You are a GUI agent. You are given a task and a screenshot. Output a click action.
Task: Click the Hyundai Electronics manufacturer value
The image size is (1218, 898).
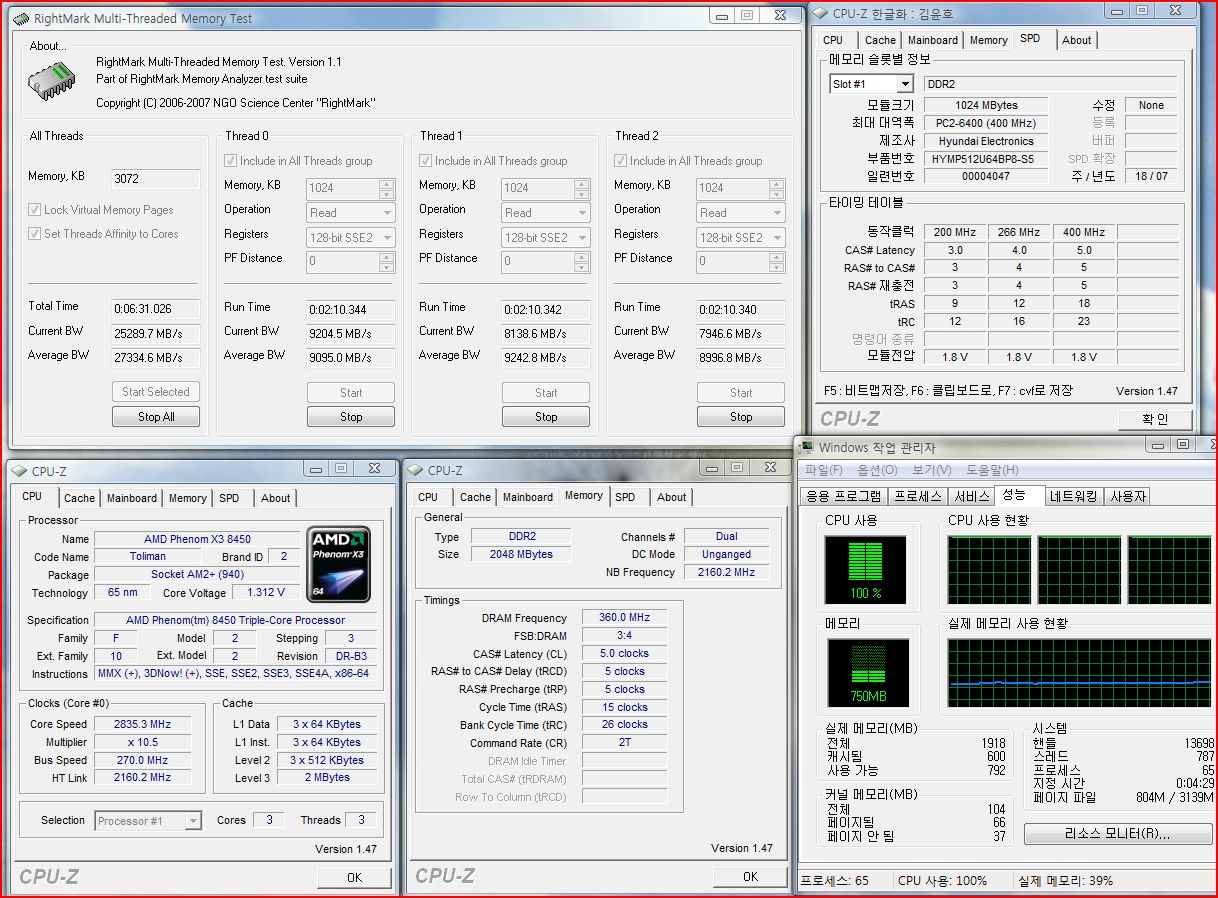pyautogui.click(x=986, y=141)
